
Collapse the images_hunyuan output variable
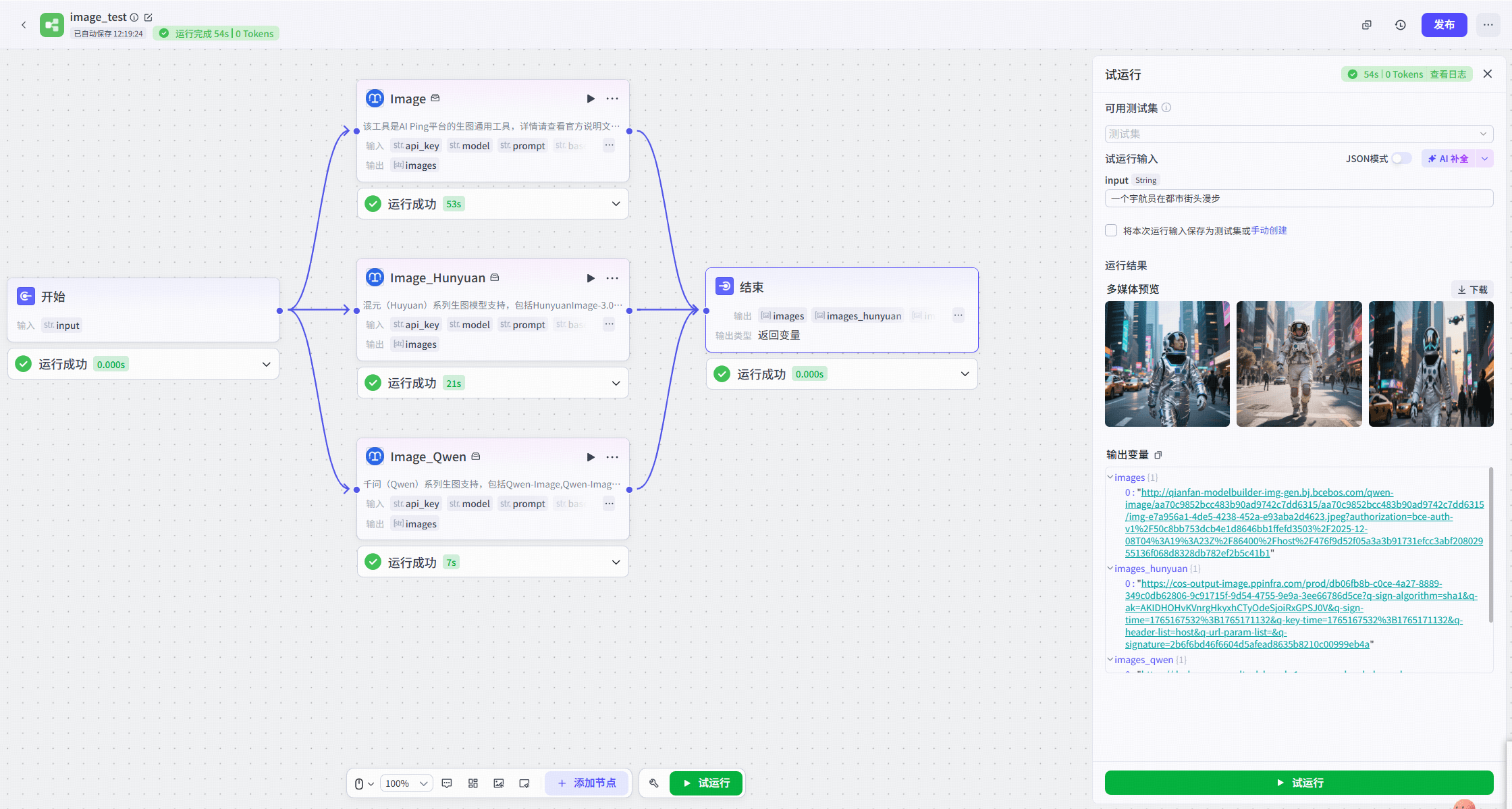click(1110, 569)
